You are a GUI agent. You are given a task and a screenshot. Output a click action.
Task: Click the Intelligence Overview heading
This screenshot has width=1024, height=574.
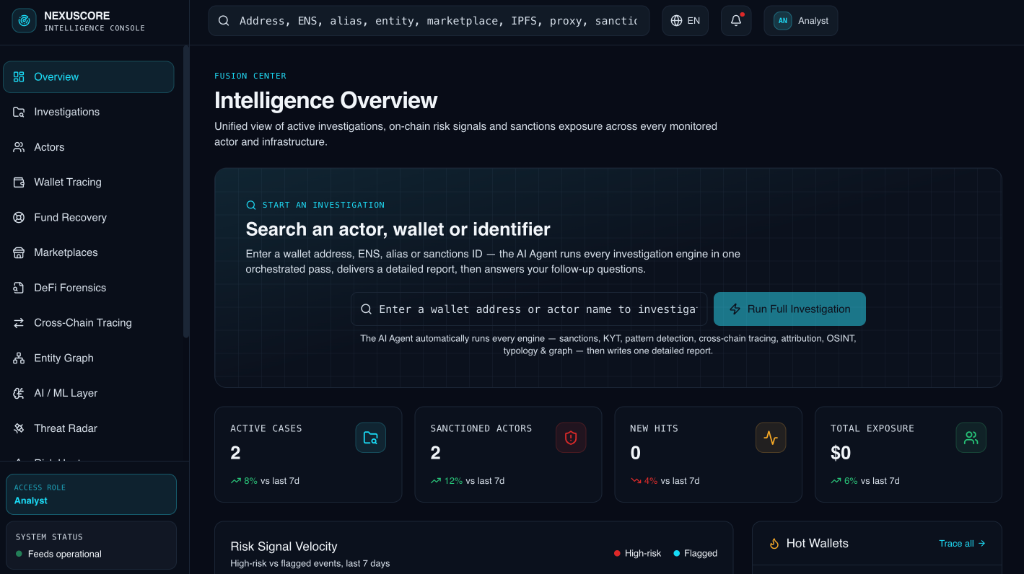coord(326,101)
